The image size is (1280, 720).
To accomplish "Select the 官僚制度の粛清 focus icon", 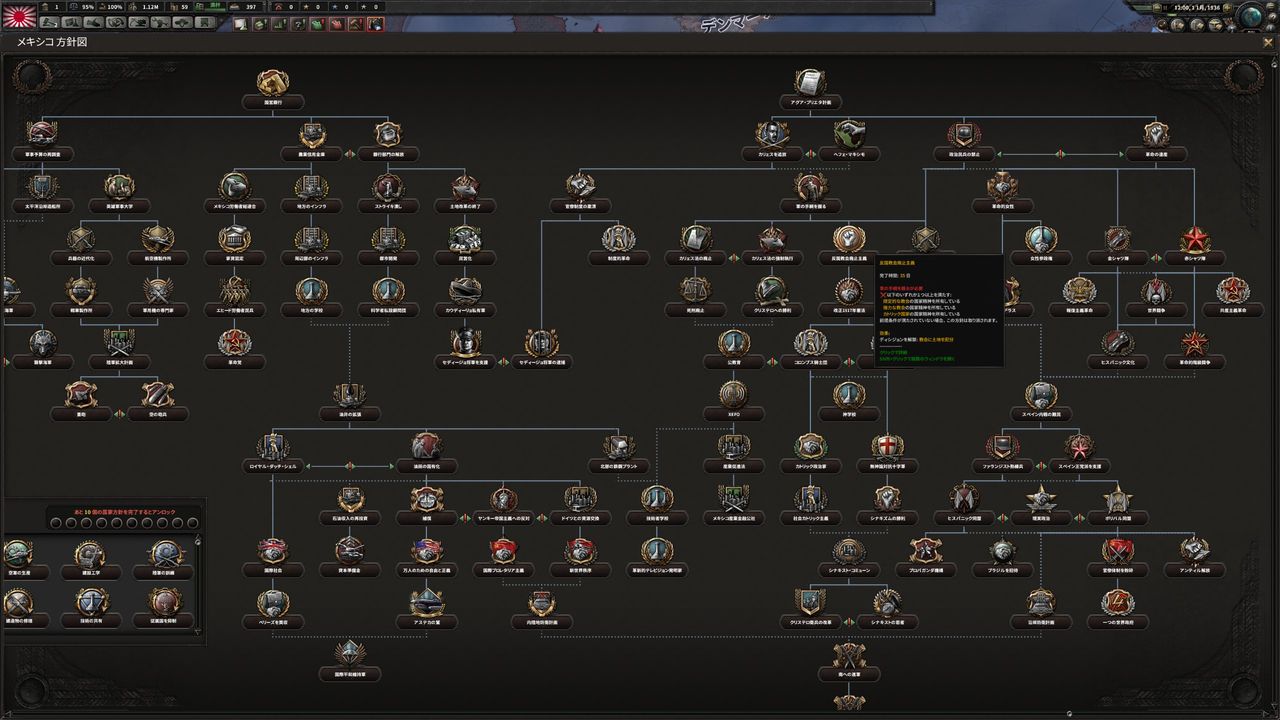I will pyautogui.click(x=580, y=186).
